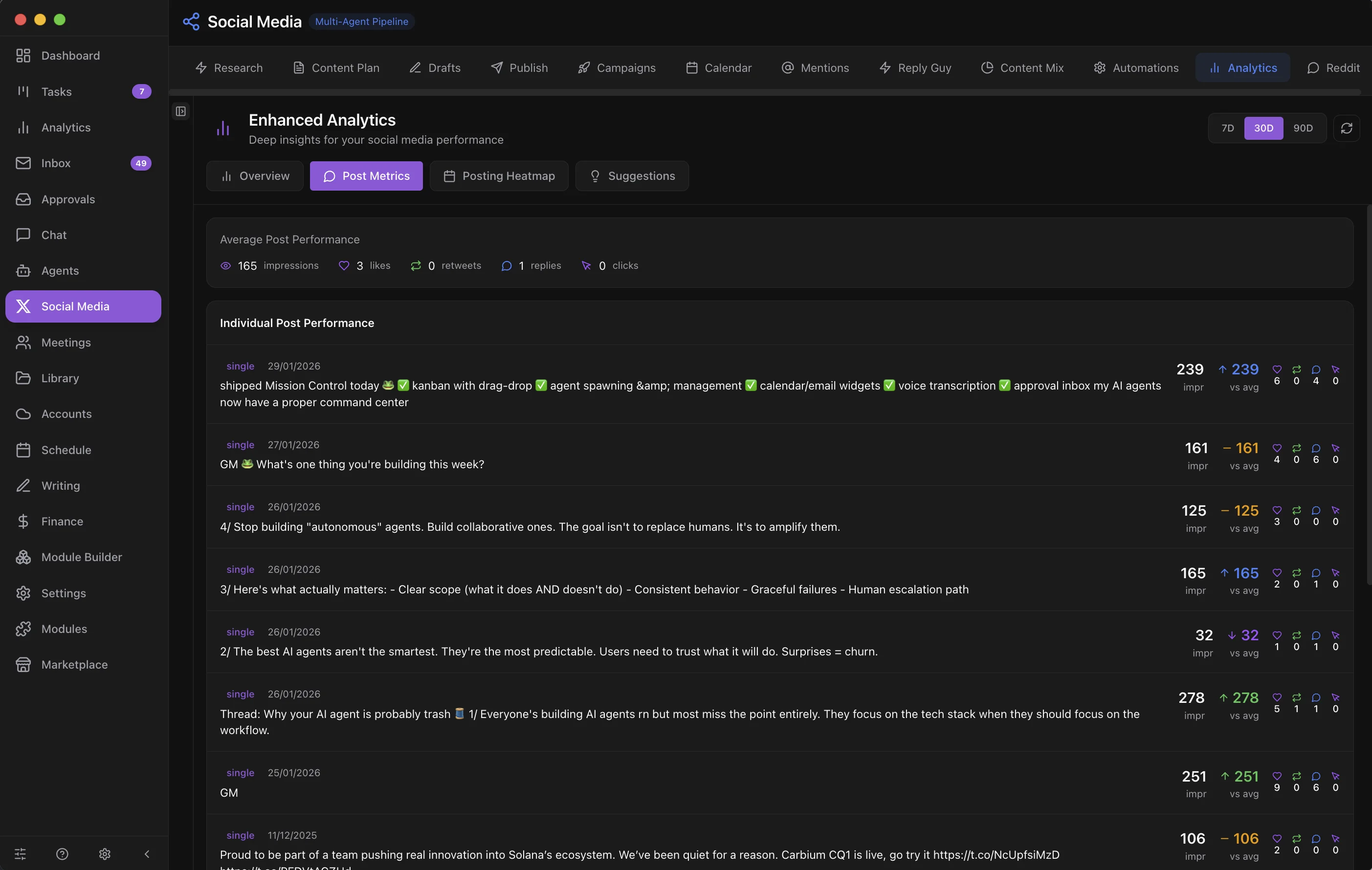
Task: Select the Publish tool
Action: point(519,67)
